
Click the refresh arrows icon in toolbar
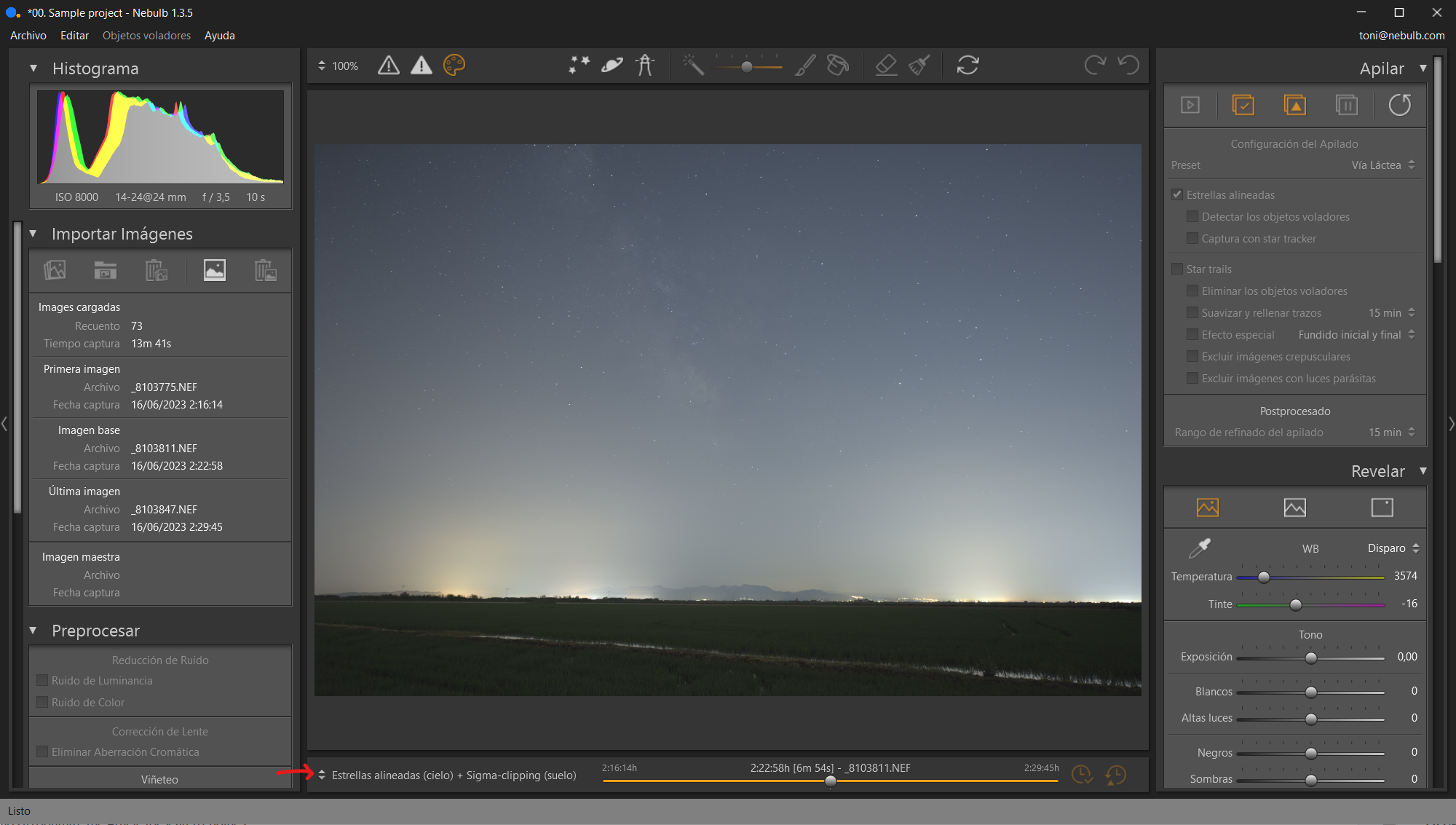968,66
